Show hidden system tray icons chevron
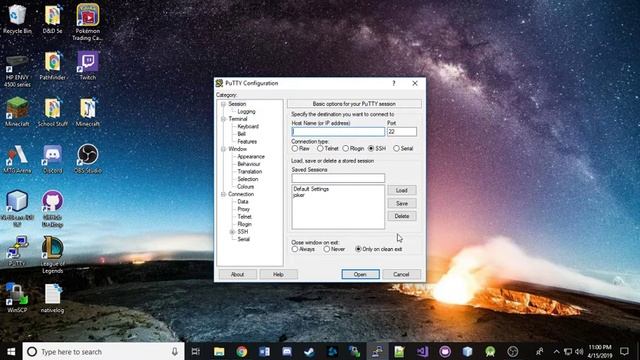The width and height of the screenshot is (640, 360). (x=556, y=351)
